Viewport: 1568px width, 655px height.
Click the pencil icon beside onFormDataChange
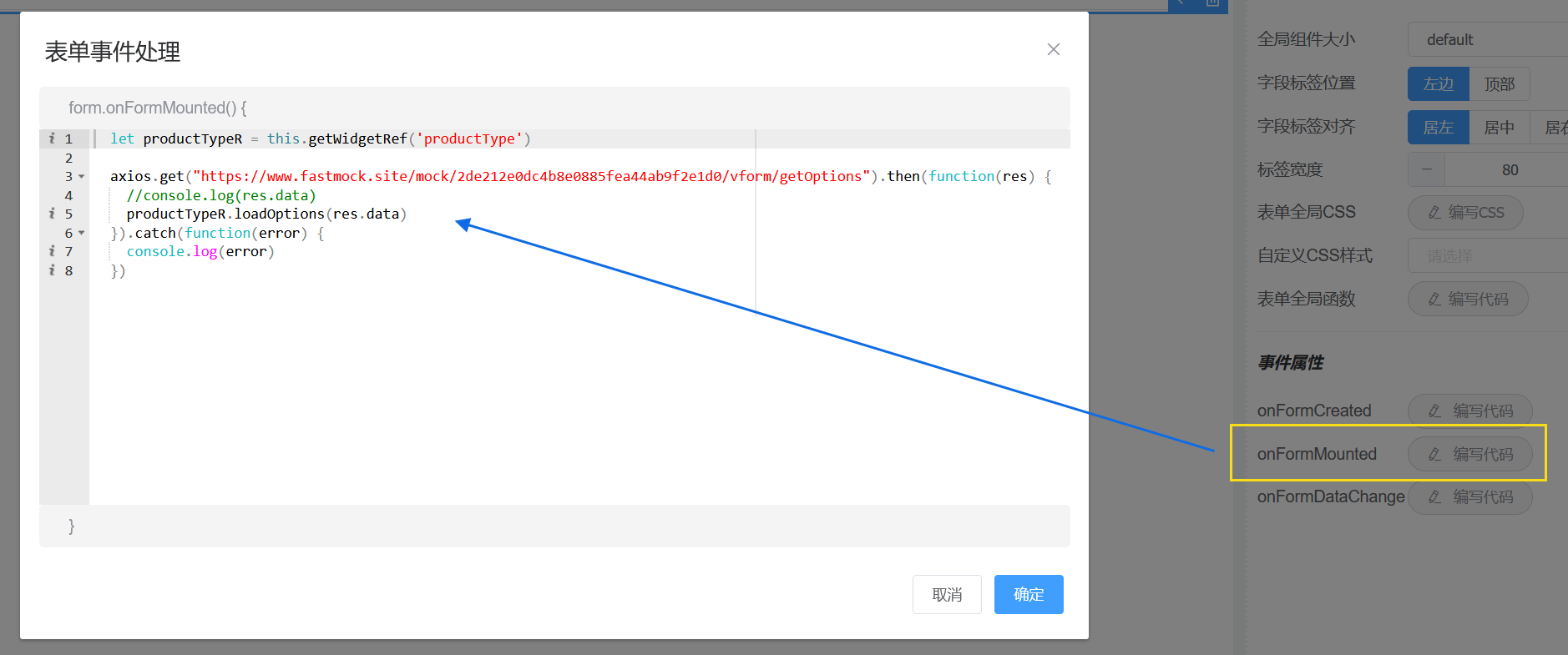click(1434, 497)
